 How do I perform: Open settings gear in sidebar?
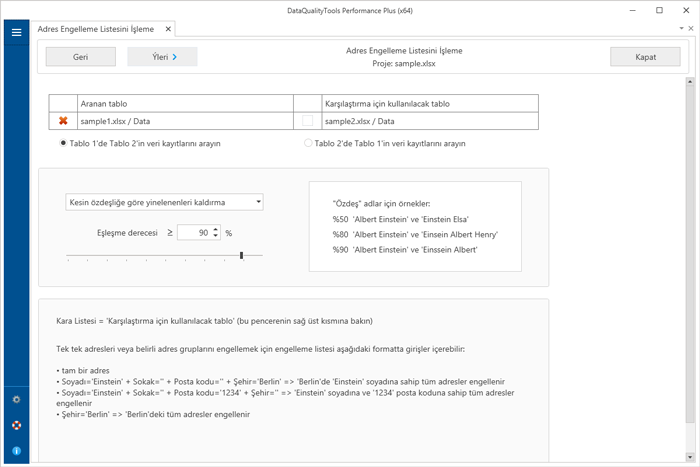coord(17,400)
